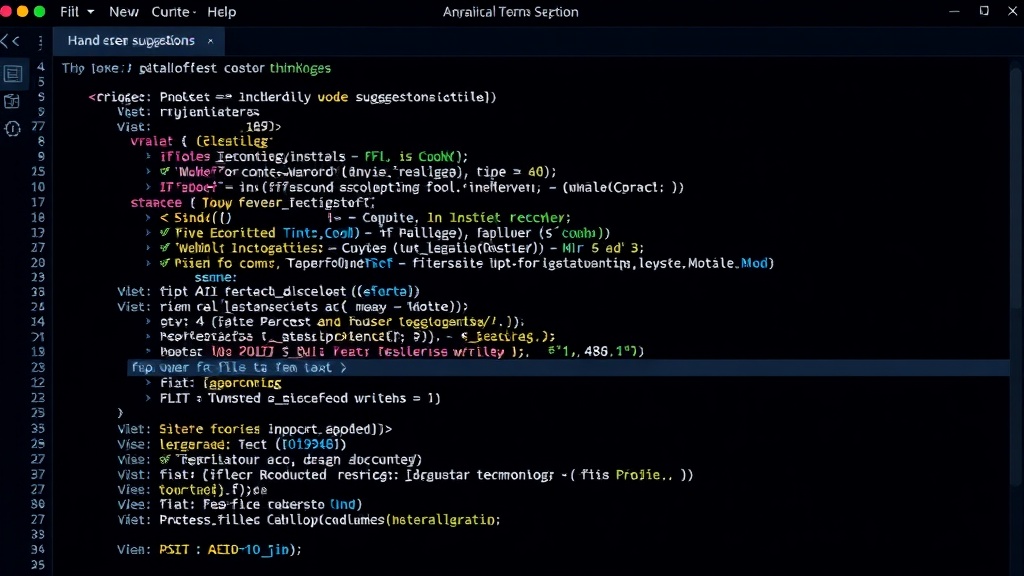Viewport: 1024px width, 576px height.
Task: Click the red traffic light button
Action: pyautogui.click(x=5, y=11)
